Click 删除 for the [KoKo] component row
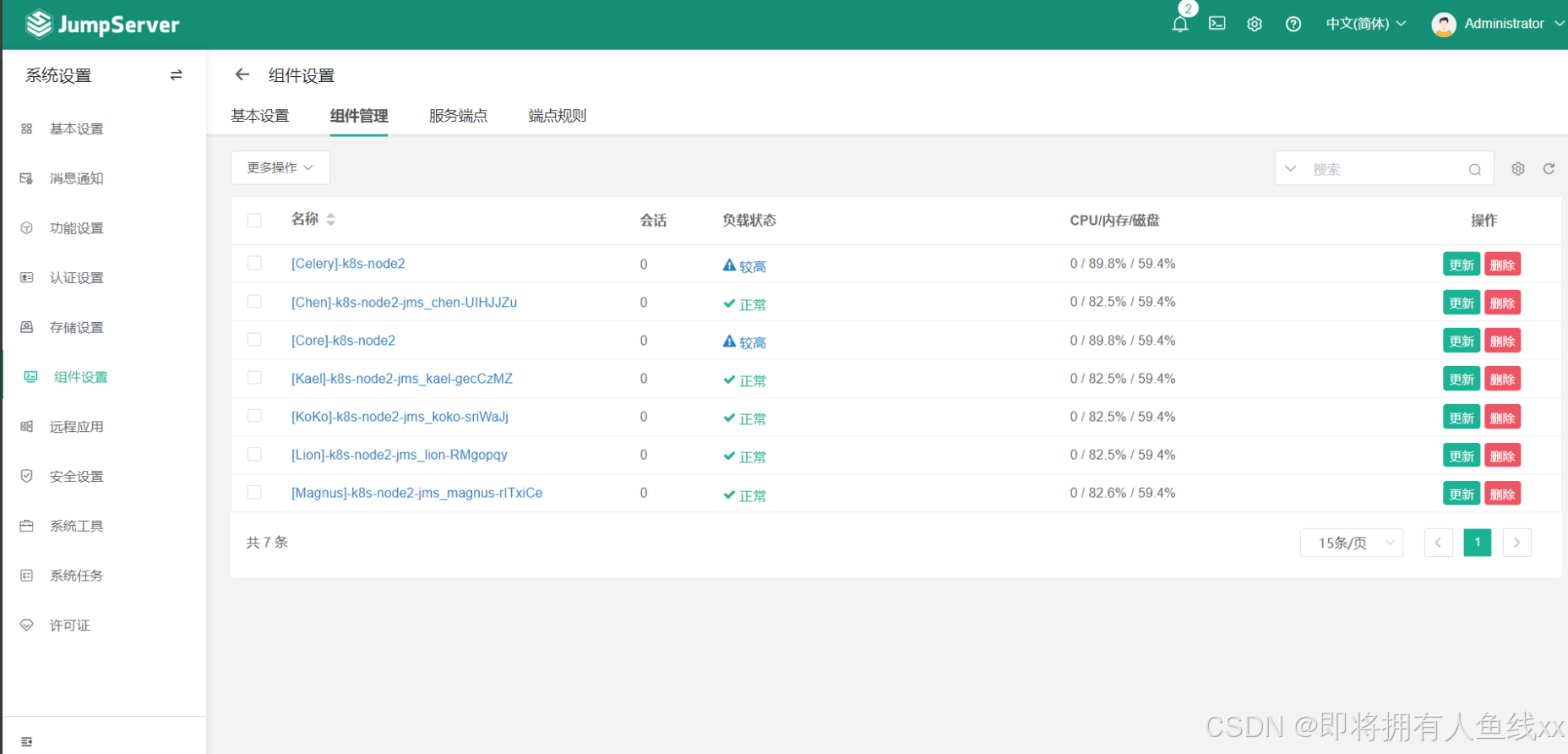 1502,418
